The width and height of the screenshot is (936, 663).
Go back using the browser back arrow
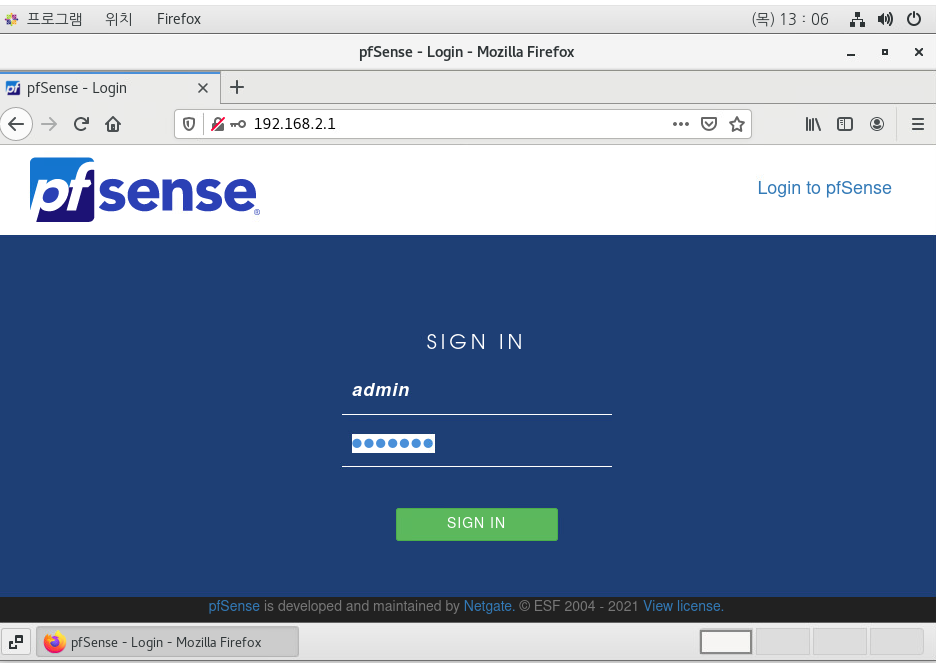click(x=16, y=124)
